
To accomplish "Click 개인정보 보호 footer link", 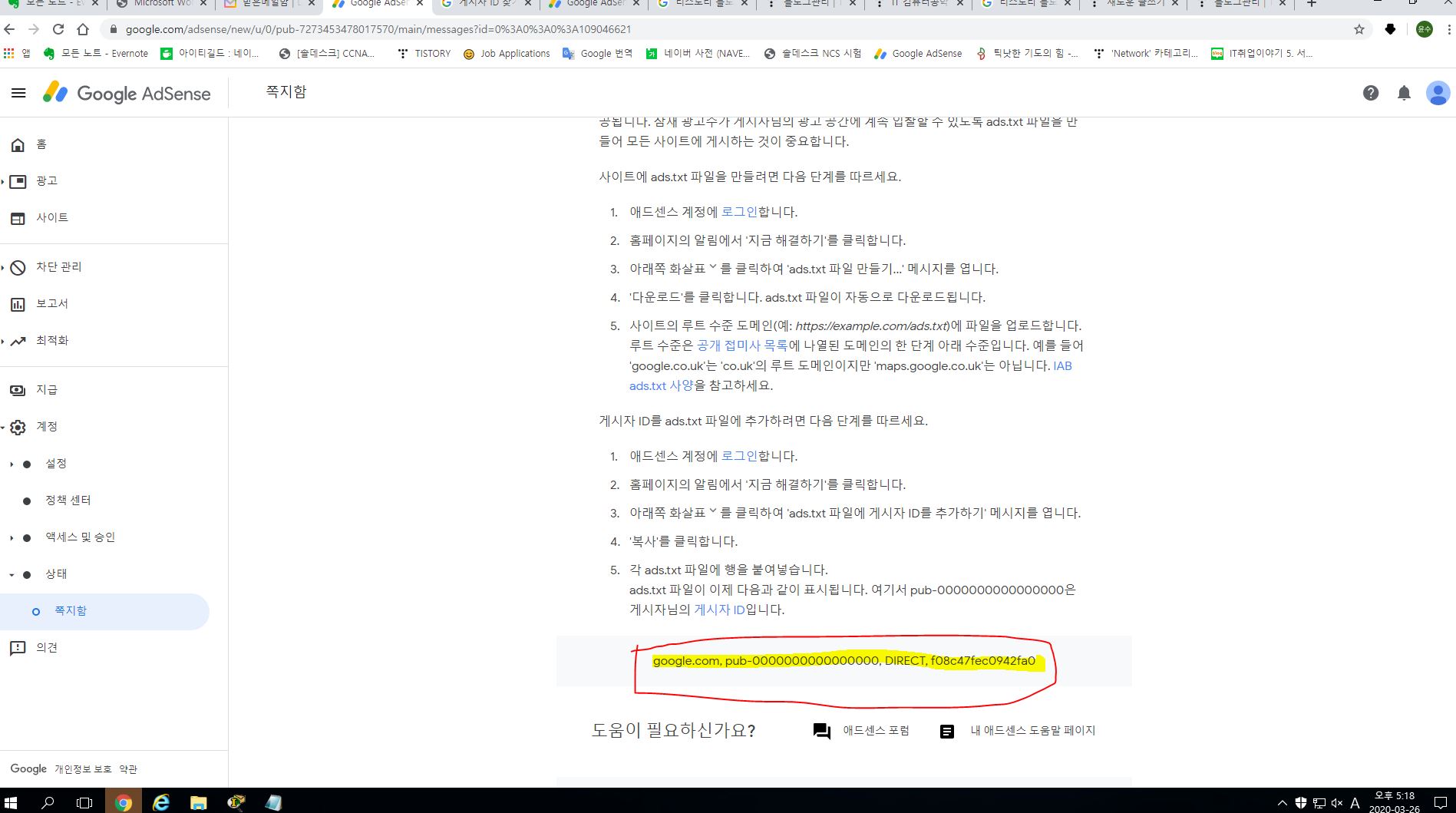I will point(83,769).
